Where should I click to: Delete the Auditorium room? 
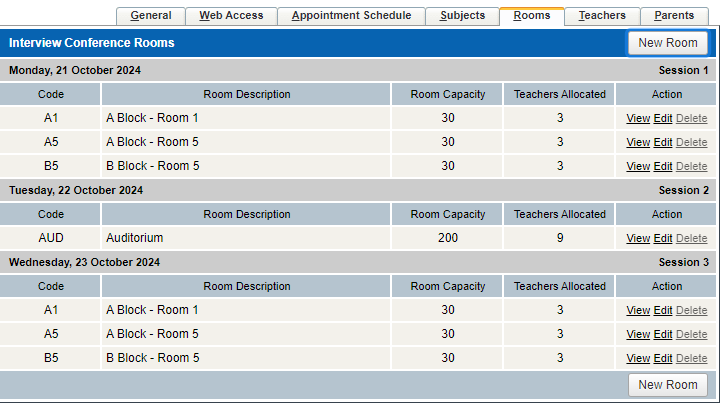coord(691,238)
